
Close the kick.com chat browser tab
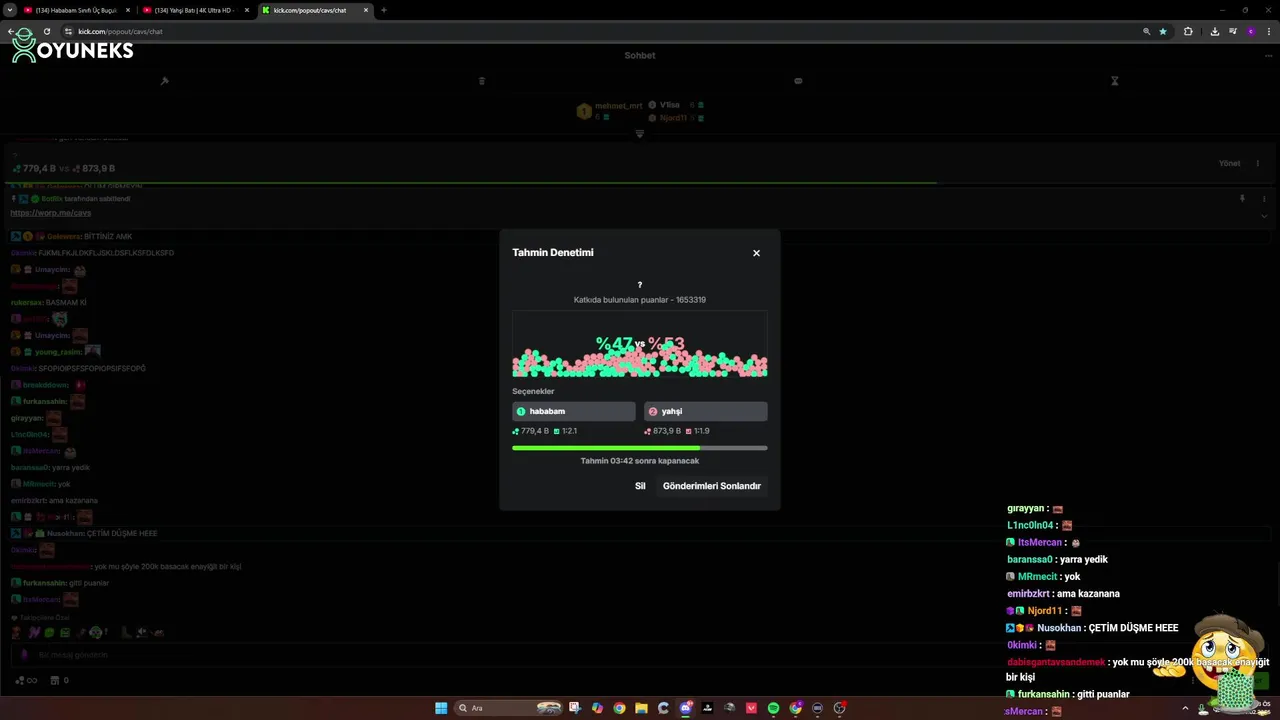pos(366,10)
